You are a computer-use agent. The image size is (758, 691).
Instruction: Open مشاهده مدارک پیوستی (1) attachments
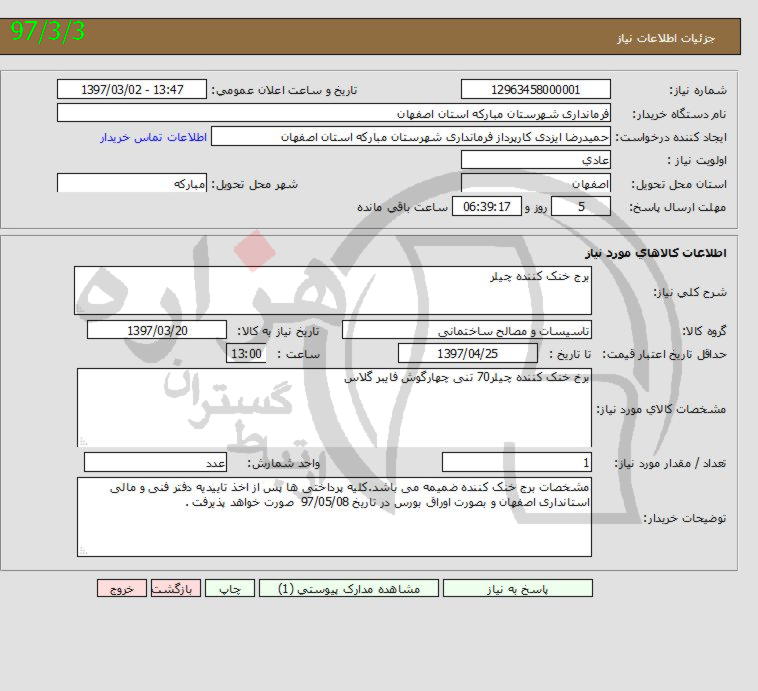pos(348,589)
